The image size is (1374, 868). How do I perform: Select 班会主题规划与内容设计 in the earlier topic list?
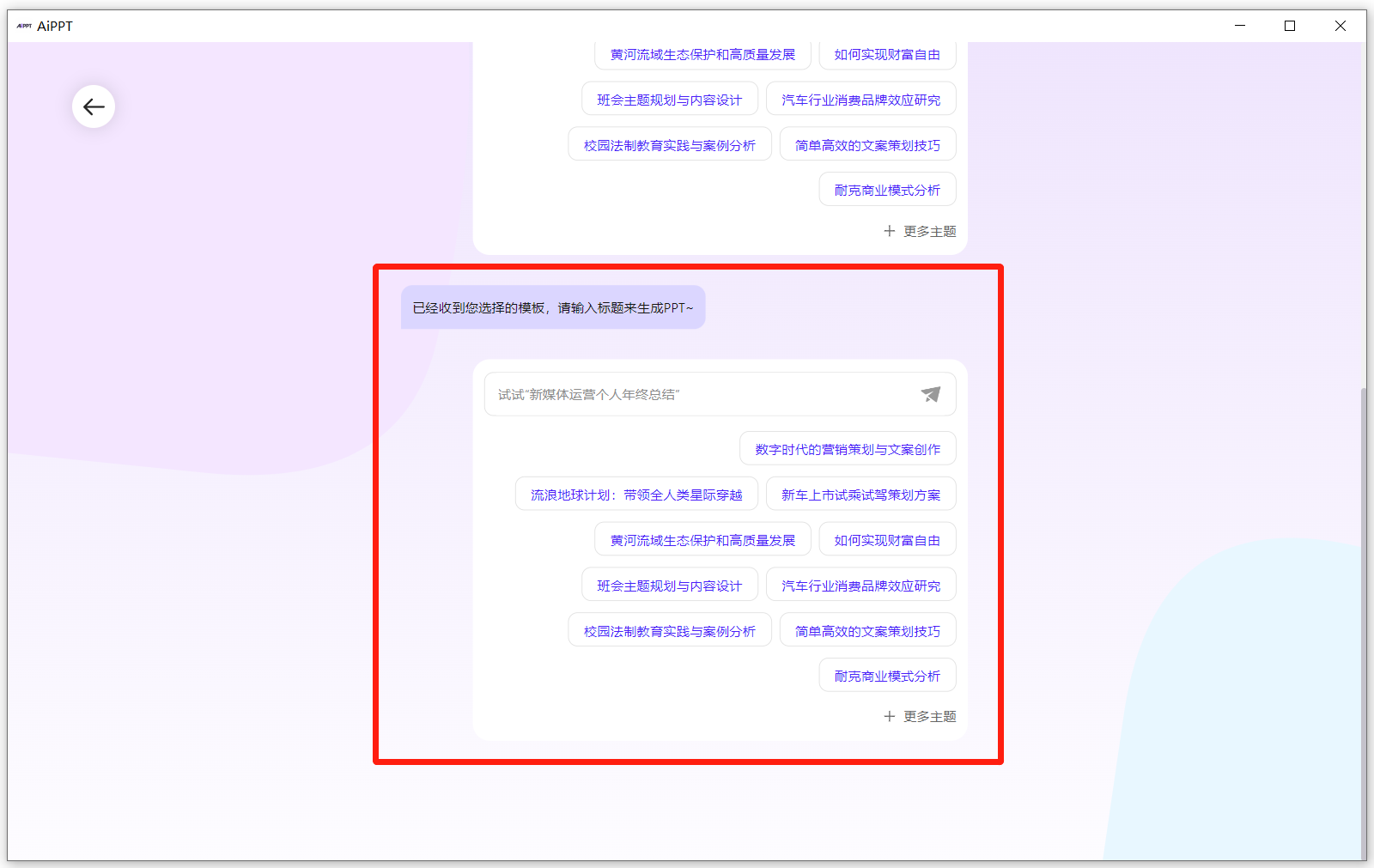(x=670, y=100)
